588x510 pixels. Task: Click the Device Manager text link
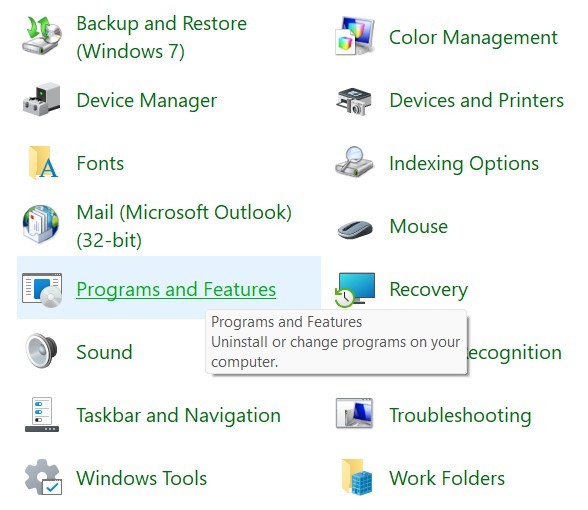(x=147, y=100)
